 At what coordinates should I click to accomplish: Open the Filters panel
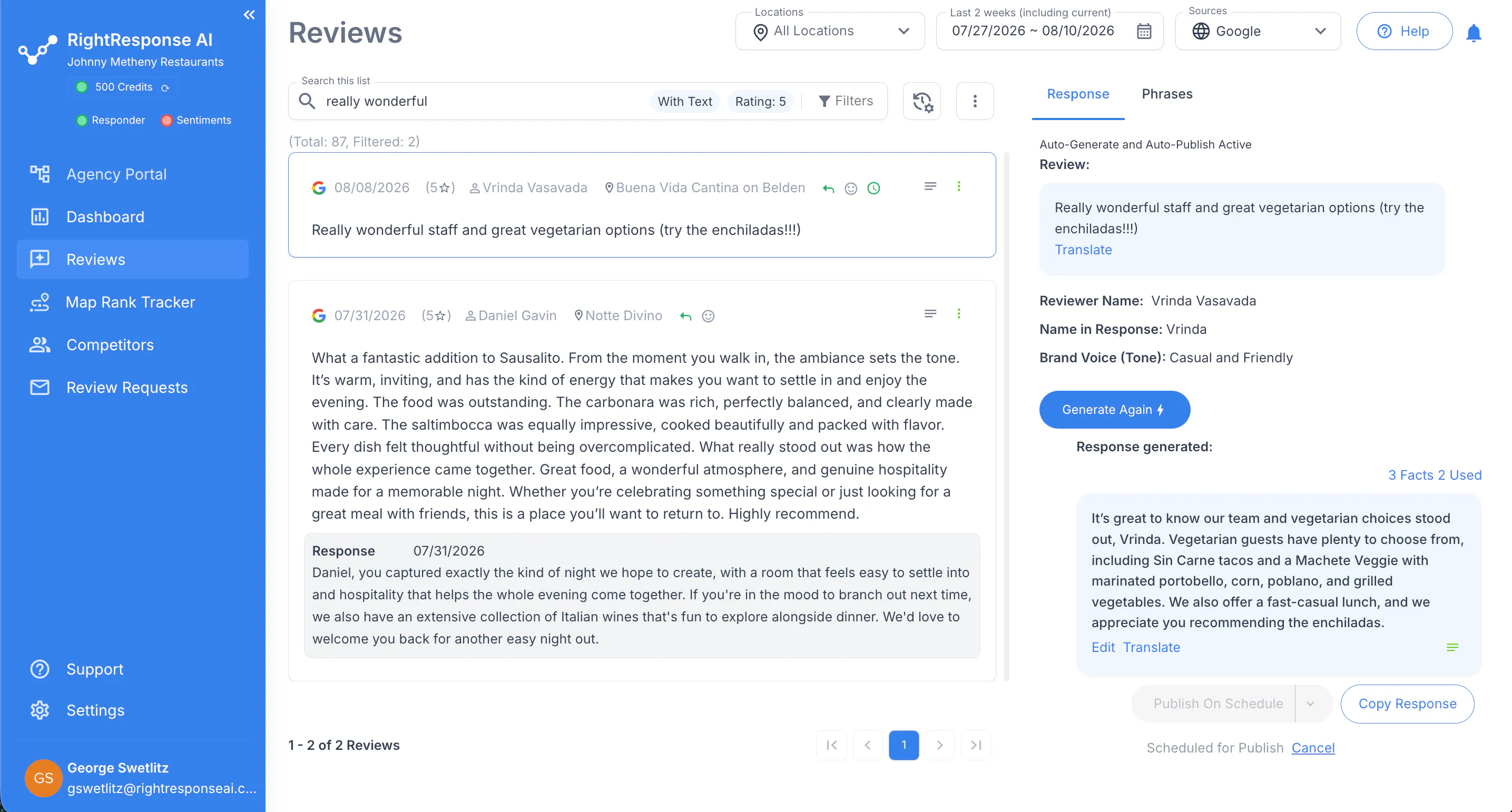845,102
